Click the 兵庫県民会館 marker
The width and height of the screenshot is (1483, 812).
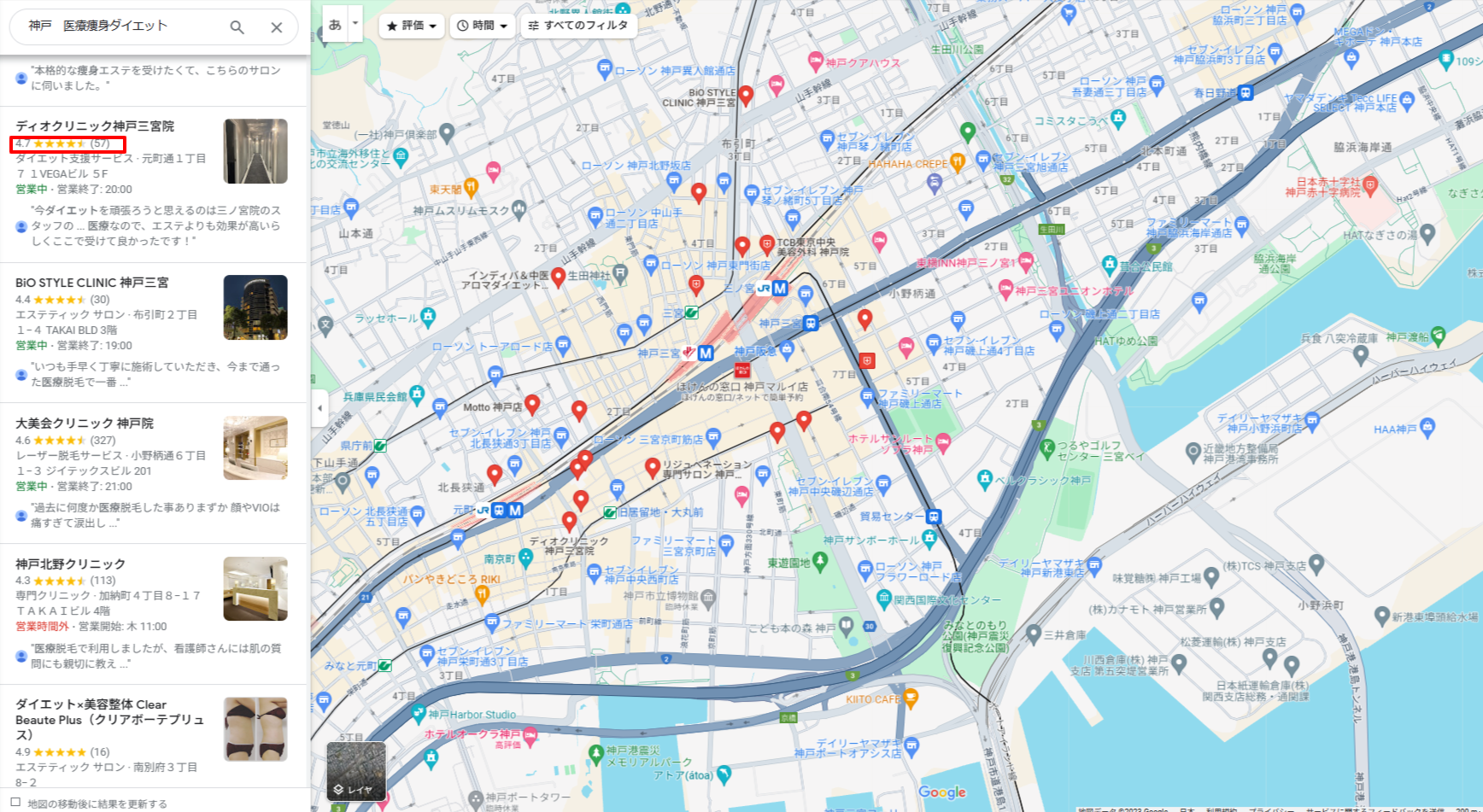[417, 394]
